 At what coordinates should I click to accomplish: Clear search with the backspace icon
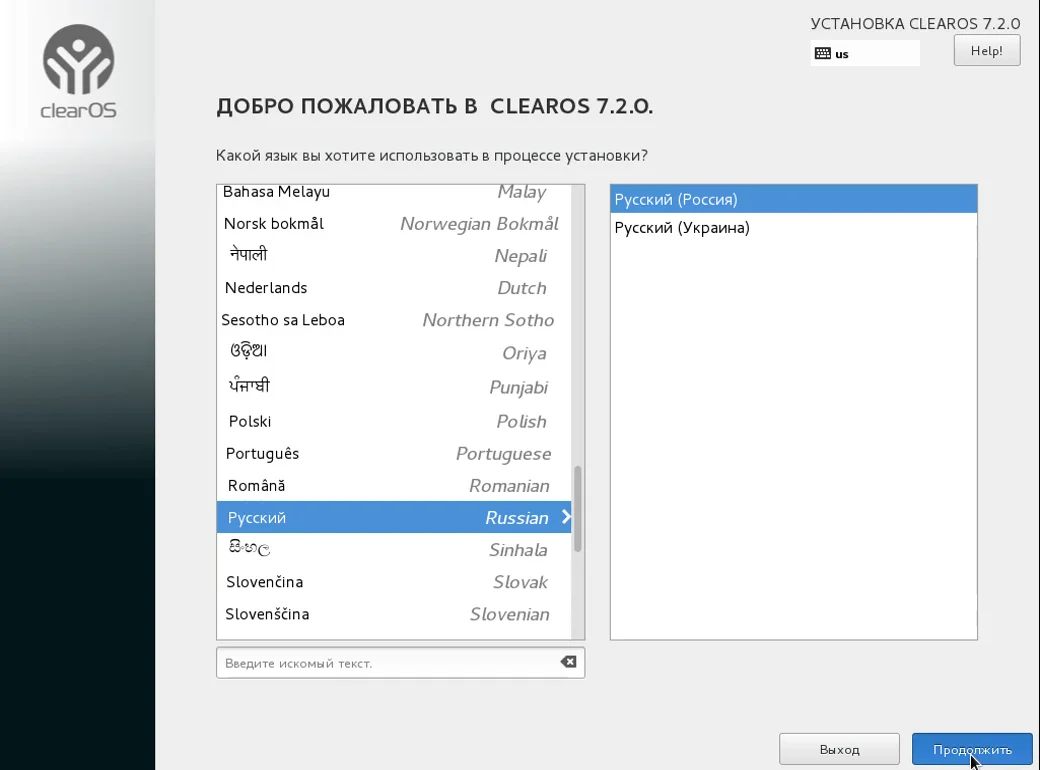tap(568, 662)
